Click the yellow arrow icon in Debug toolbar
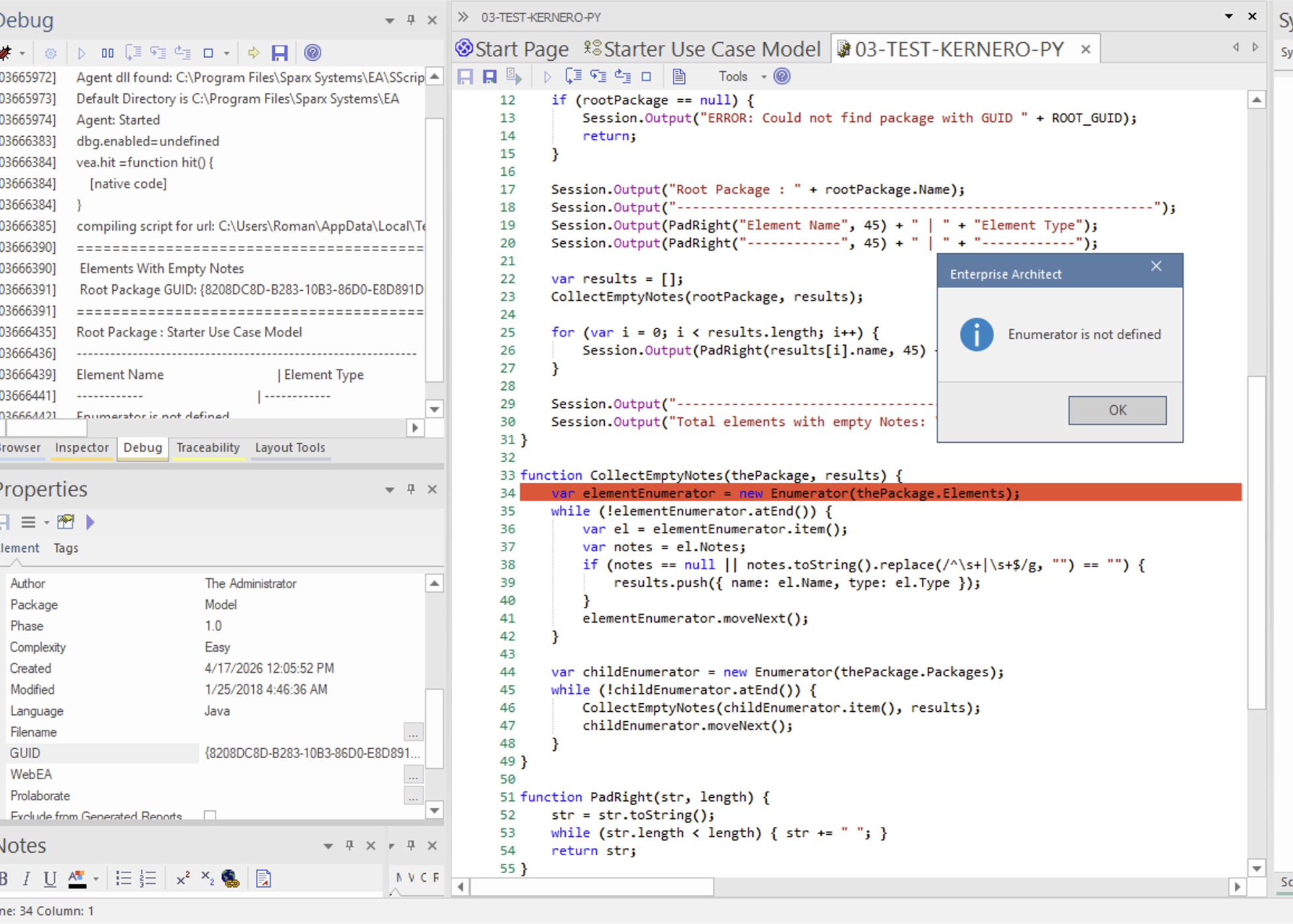 [x=253, y=53]
